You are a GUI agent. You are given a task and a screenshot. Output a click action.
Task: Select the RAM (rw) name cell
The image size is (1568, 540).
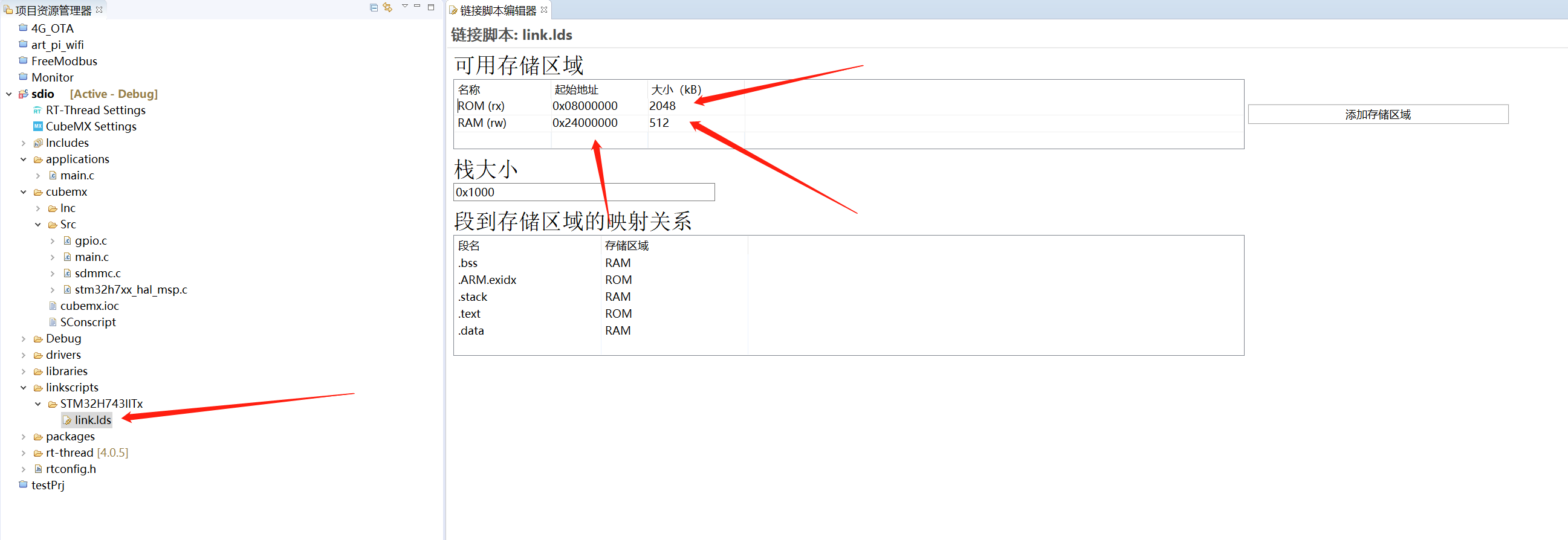pos(482,123)
